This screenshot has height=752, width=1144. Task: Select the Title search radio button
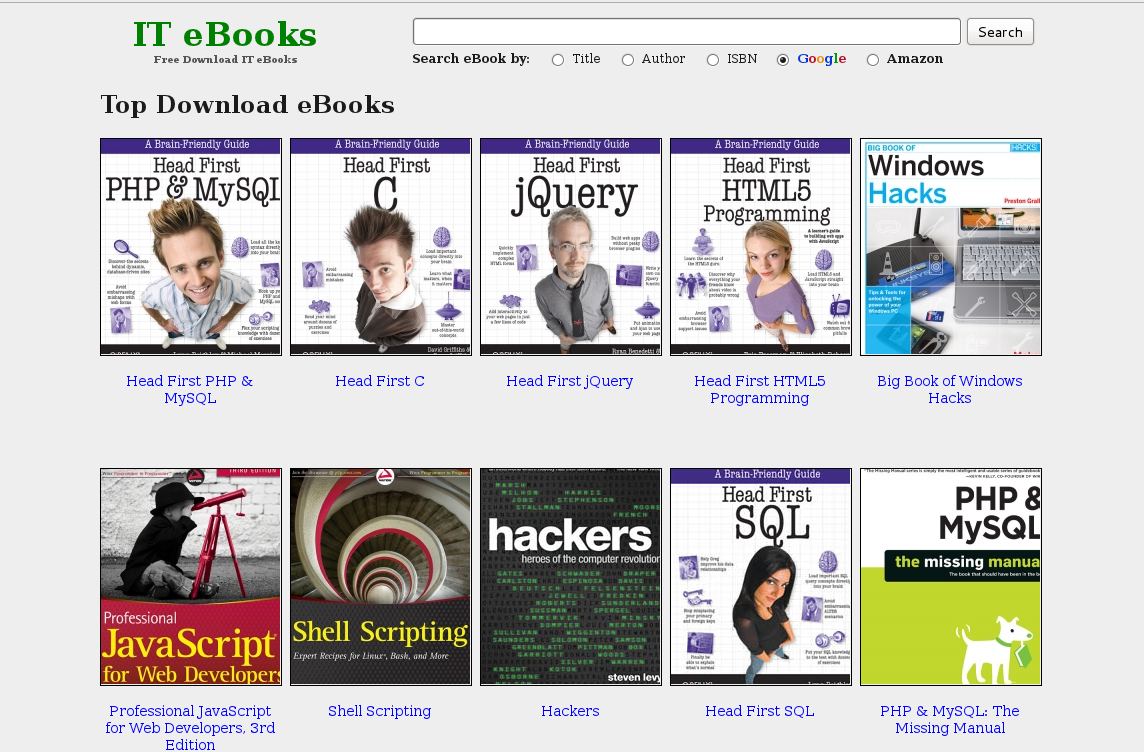[557, 59]
